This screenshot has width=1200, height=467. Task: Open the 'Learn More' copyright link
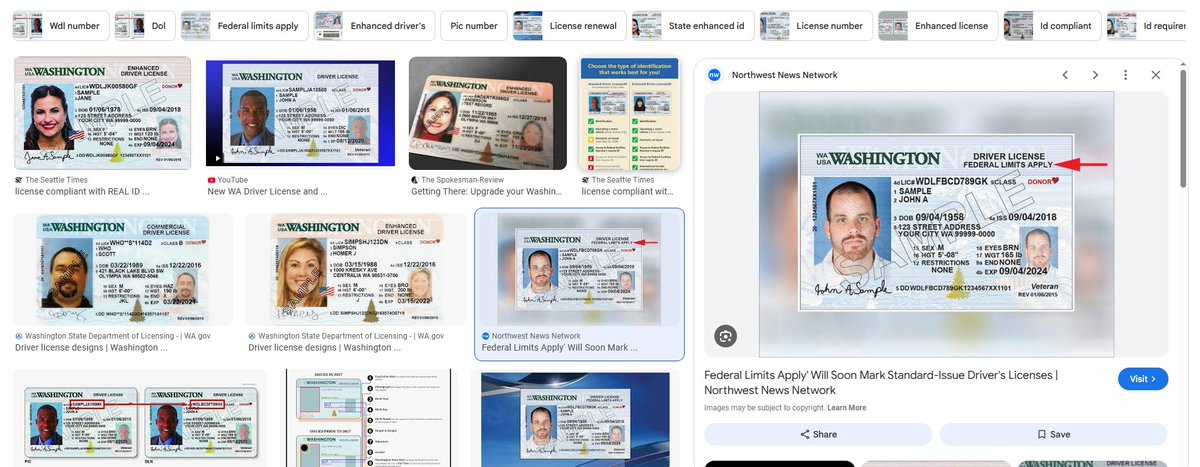pos(846,408)
